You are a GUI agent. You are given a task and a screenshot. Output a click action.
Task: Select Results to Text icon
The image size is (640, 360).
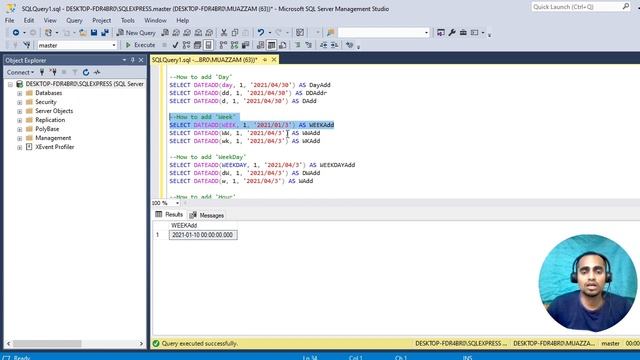pyautogui.click(x=260, y=45)
